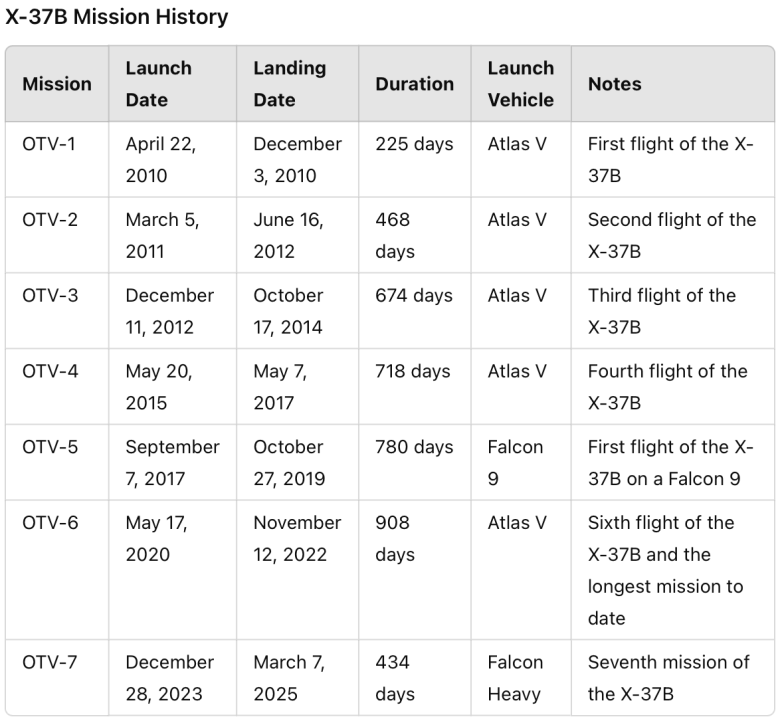This screenshot has height=721, width=780.
Task: Select the OTV-7 mission cell
Action: pos(57,678)
